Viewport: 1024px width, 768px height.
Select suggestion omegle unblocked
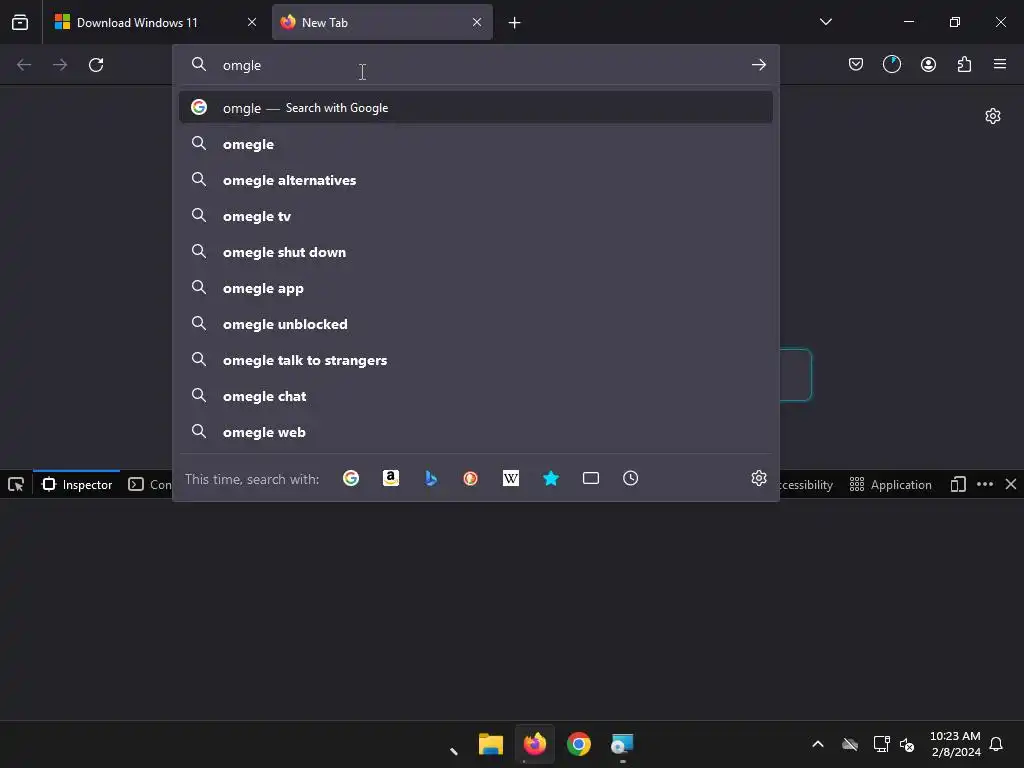(476, 324)
